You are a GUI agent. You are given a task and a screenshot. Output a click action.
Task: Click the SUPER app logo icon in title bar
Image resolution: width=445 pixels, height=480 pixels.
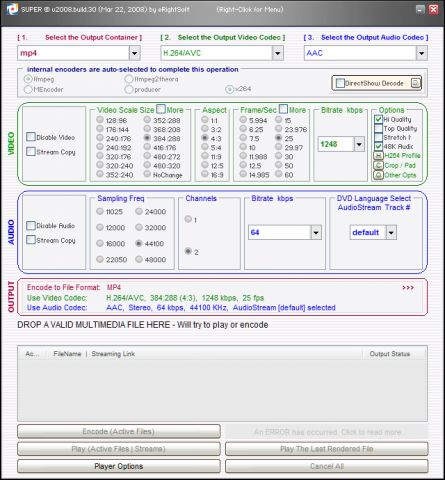point(12,9)
